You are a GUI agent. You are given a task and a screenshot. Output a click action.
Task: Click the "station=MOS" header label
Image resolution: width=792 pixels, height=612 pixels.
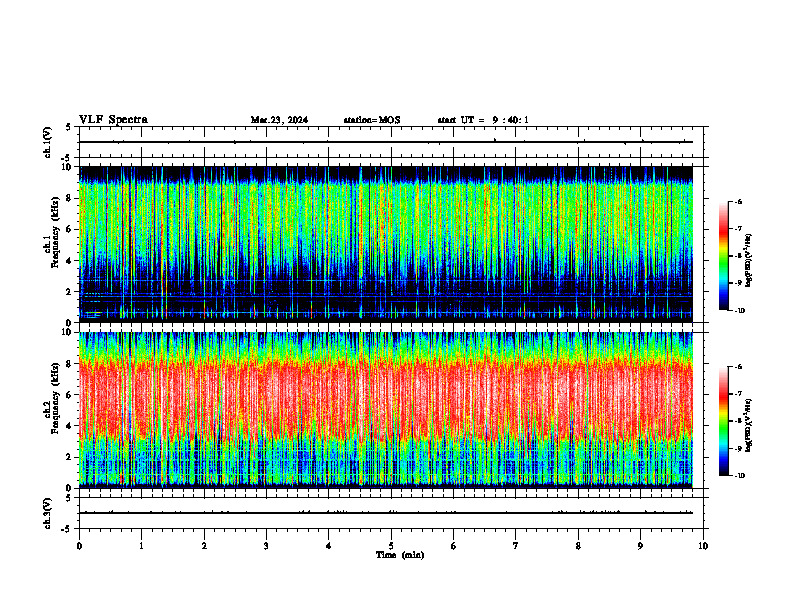[x=372, y=120]
